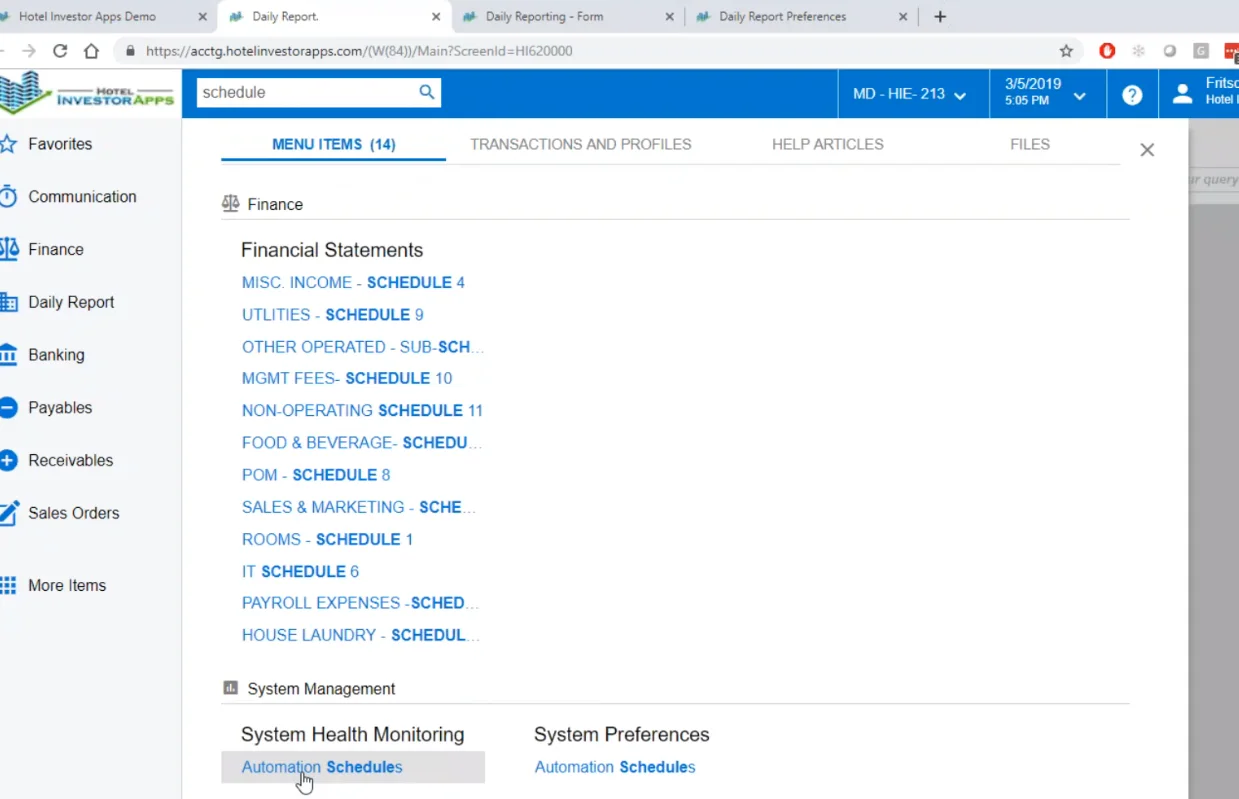Viewport: 1239px width, 799px height.
Task: Click the search magnifier icon
Action: [x=426, y=92]
